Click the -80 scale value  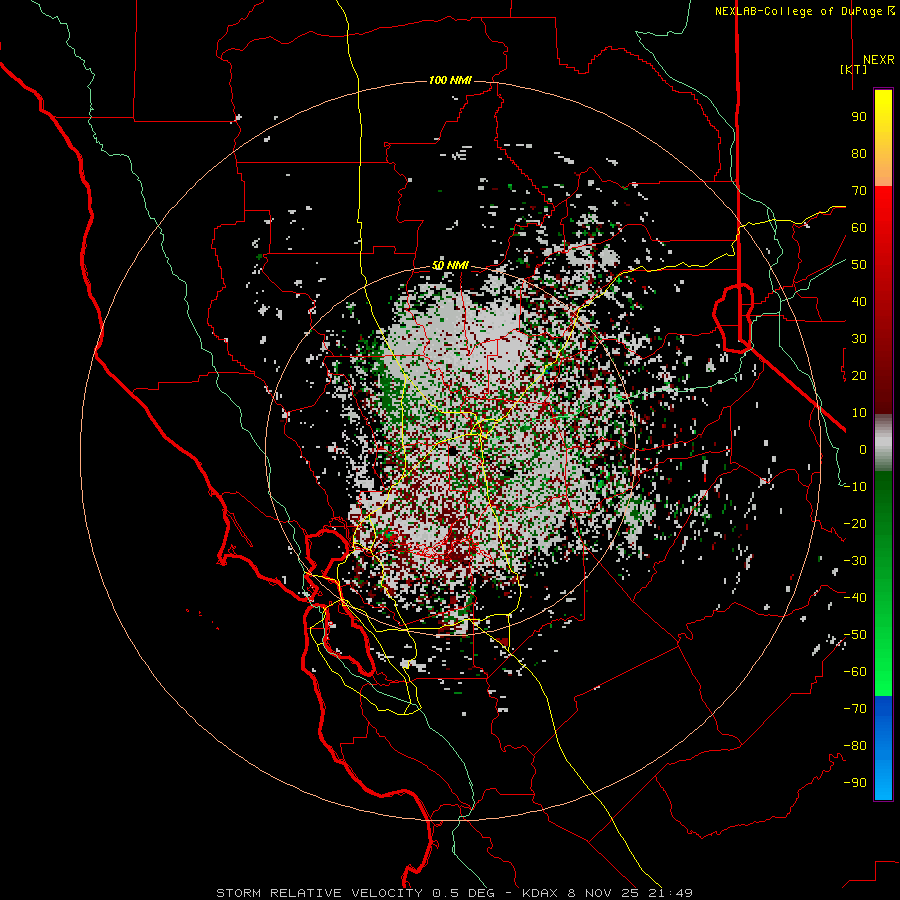[855, 746]
